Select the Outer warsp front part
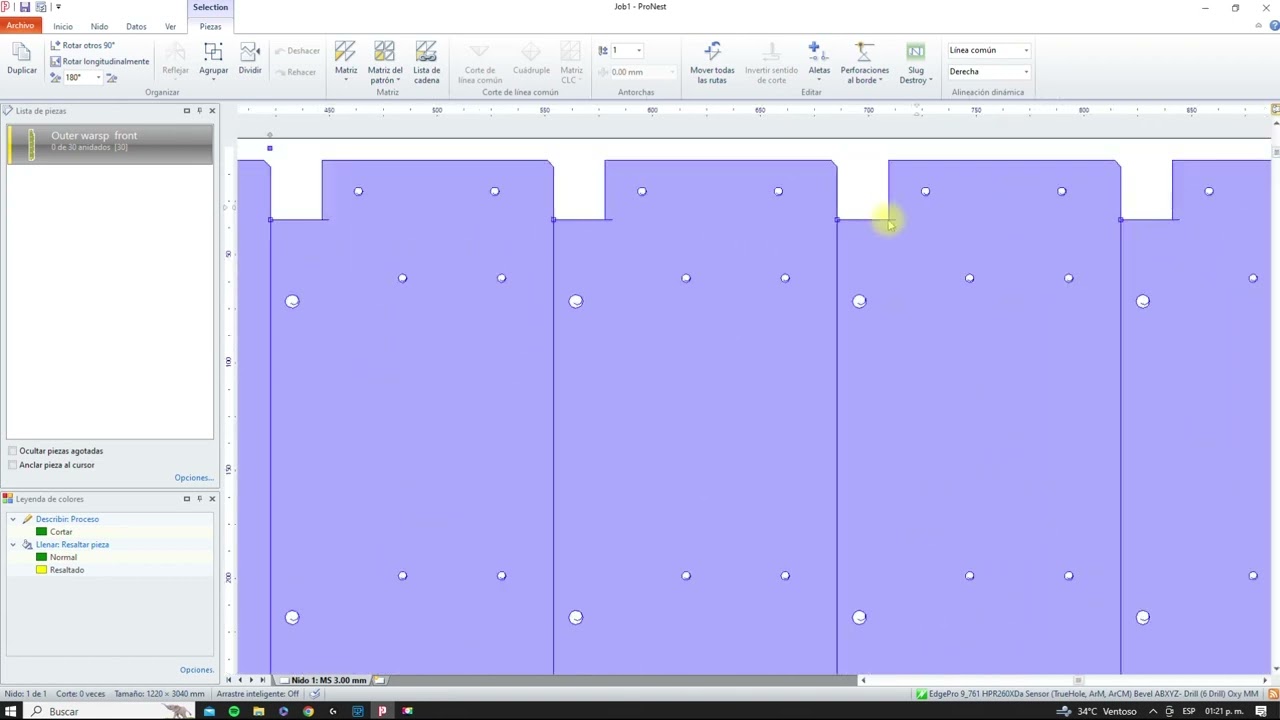The image size is (1280, 720). point(110,144)
